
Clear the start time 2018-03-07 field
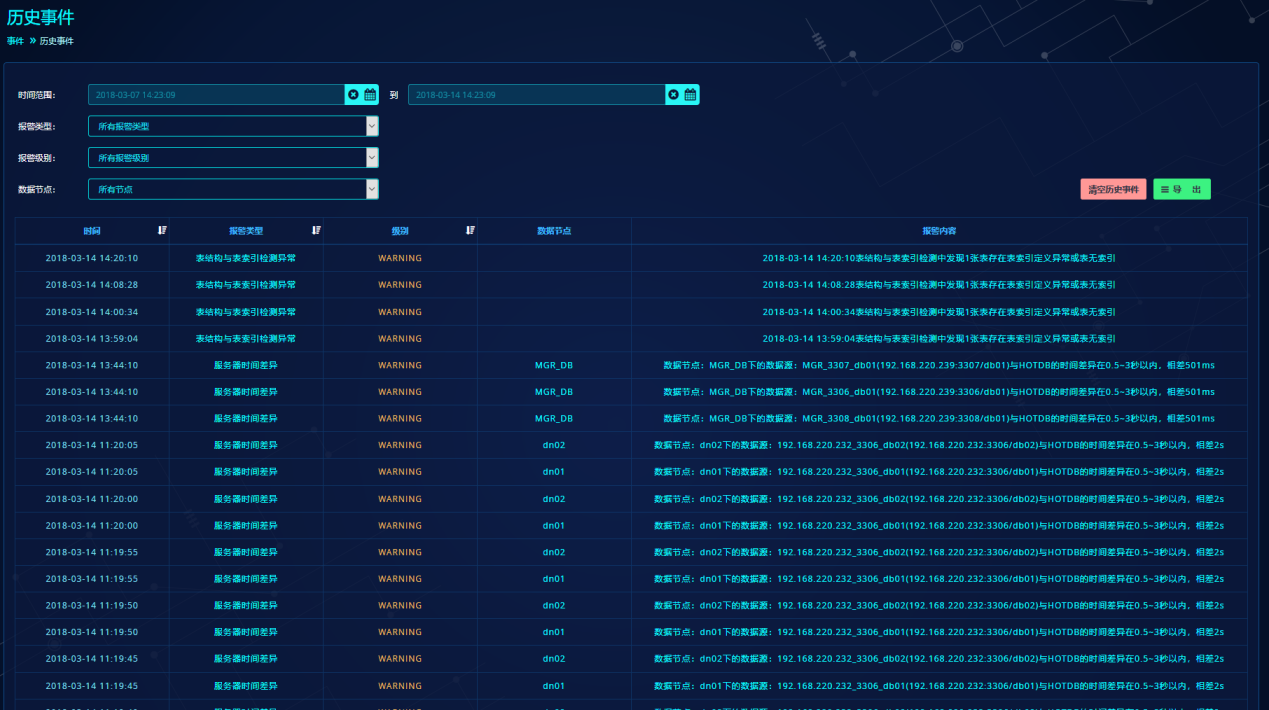pyautogui.click(x=353, y=95)
